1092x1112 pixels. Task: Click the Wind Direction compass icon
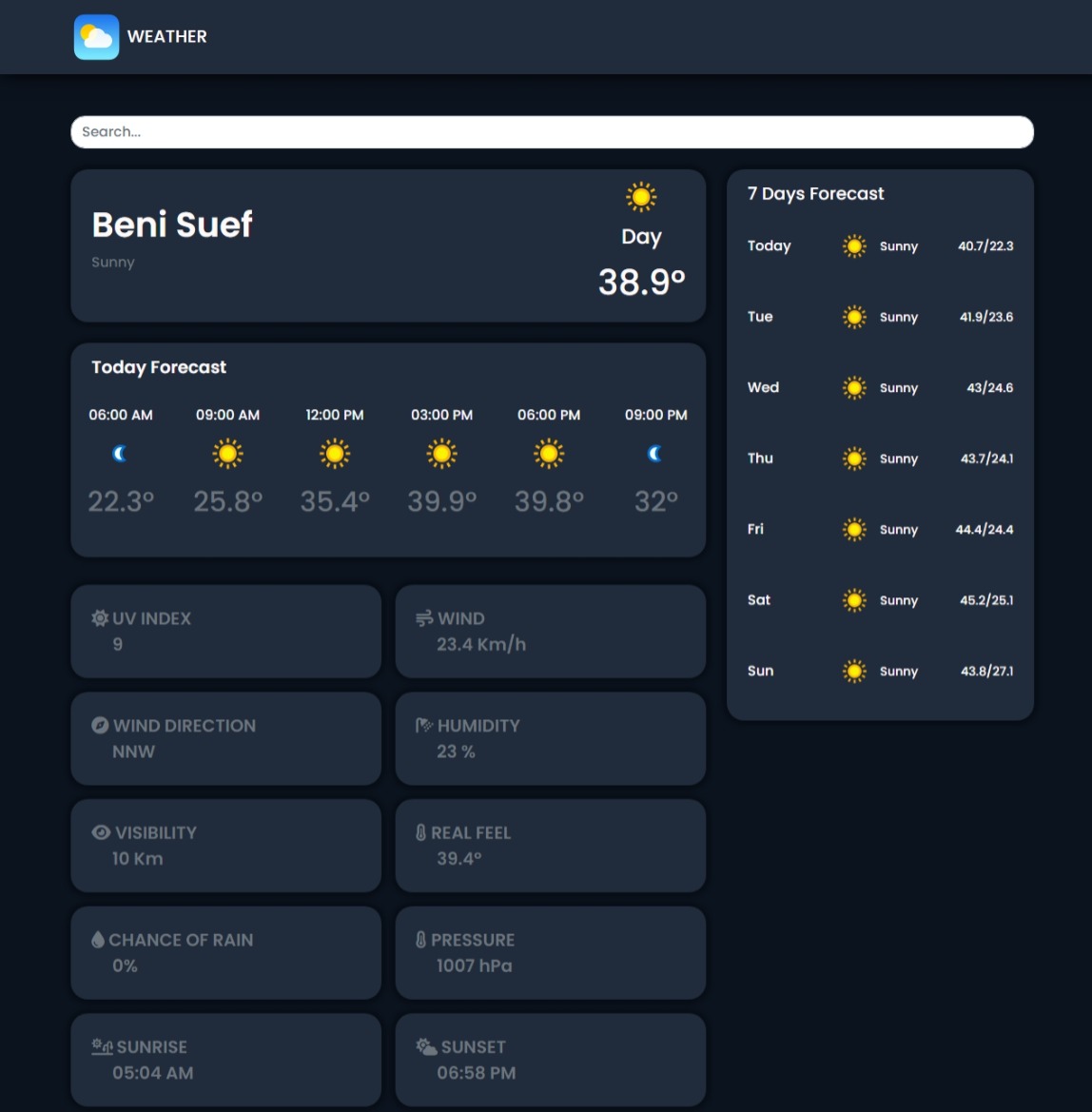[x=100, y=726]
